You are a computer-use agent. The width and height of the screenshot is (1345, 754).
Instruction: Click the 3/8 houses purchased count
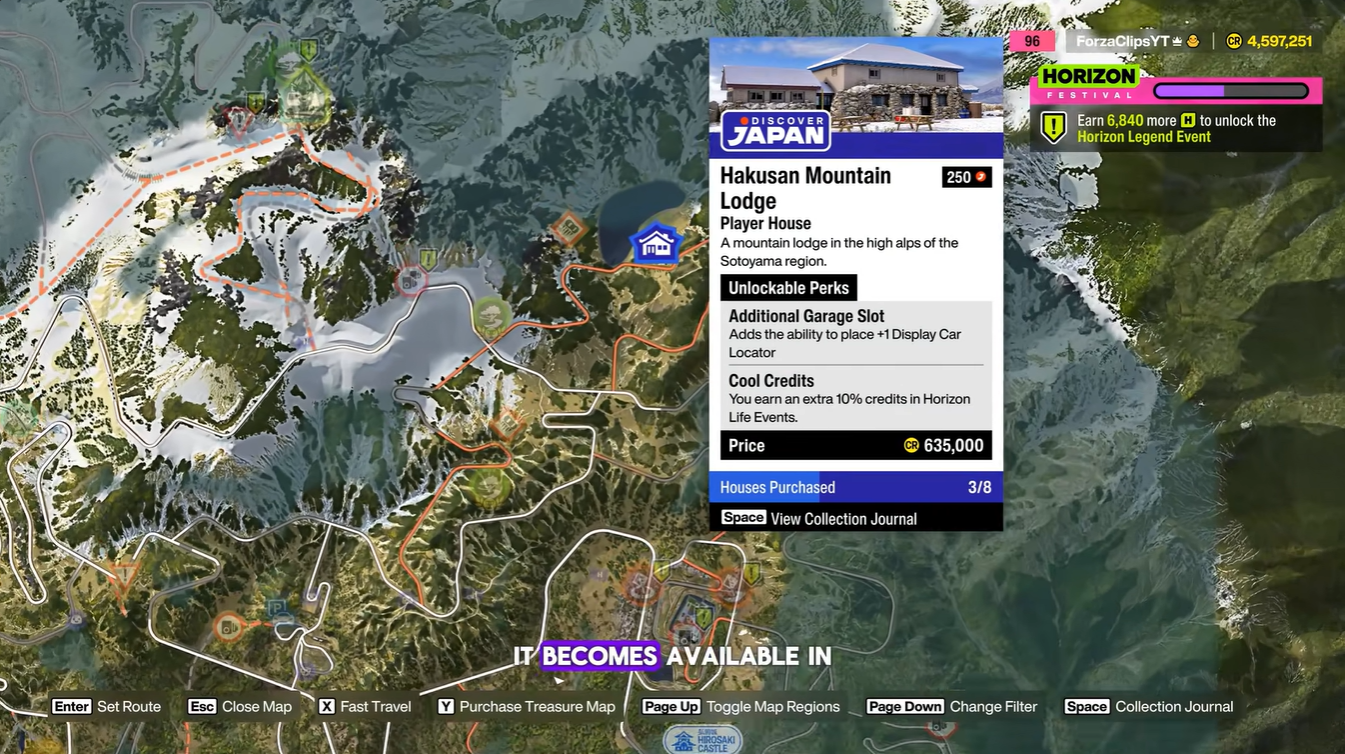980,487
